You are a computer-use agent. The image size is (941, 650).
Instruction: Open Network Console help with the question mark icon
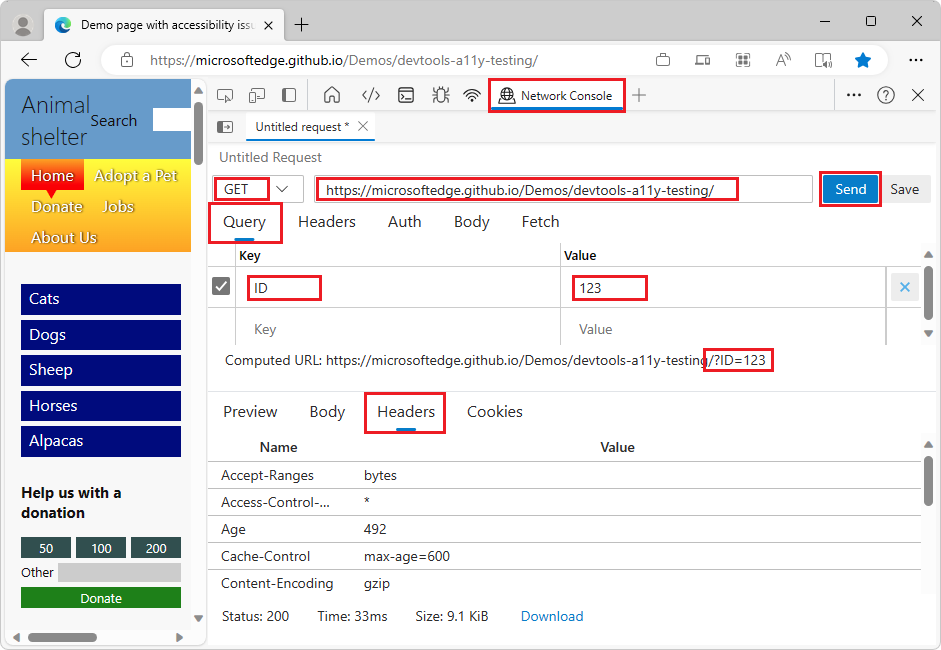[886, 94]
